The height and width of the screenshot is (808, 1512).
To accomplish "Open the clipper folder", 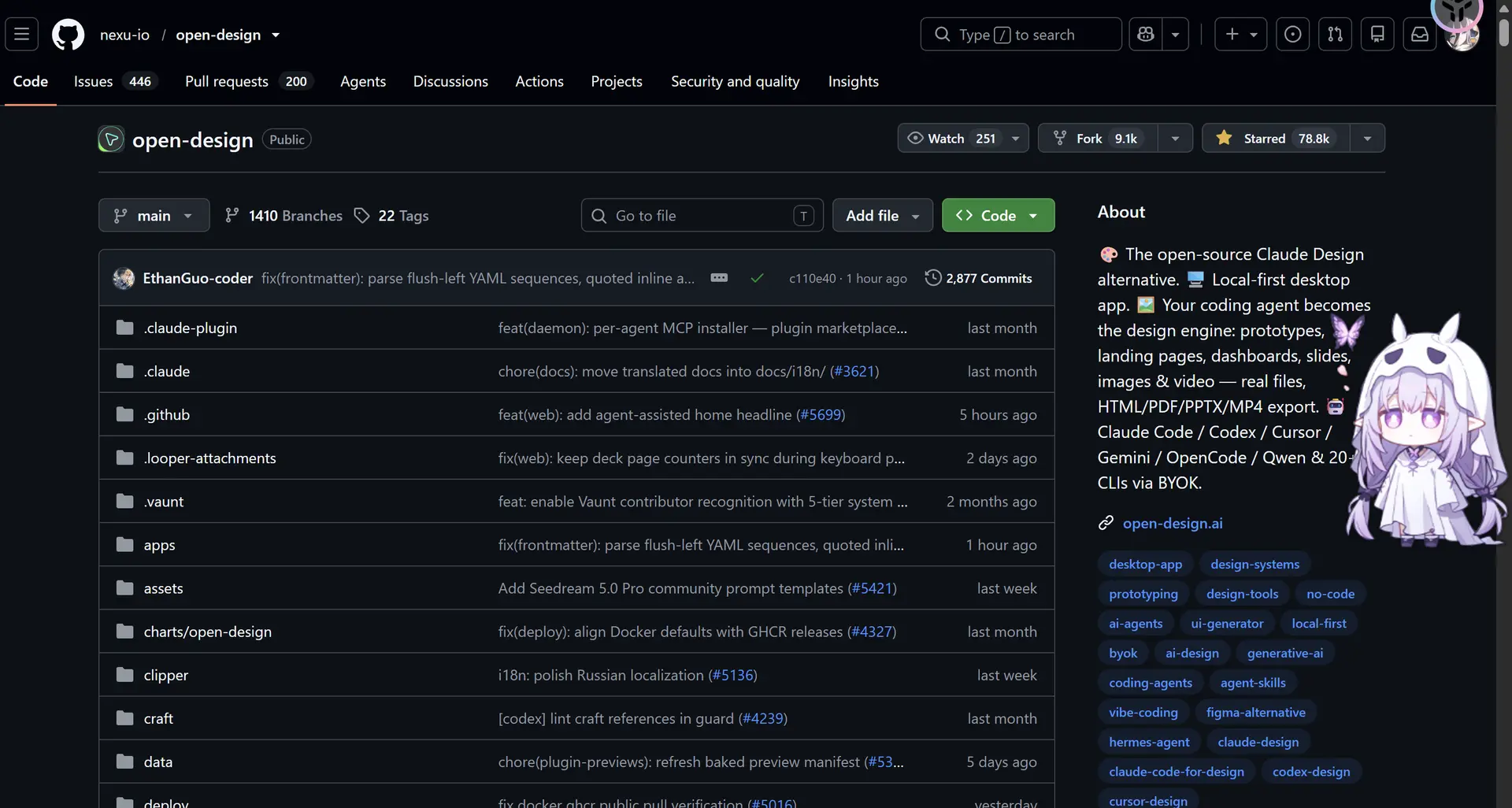I will coord(165,675).
